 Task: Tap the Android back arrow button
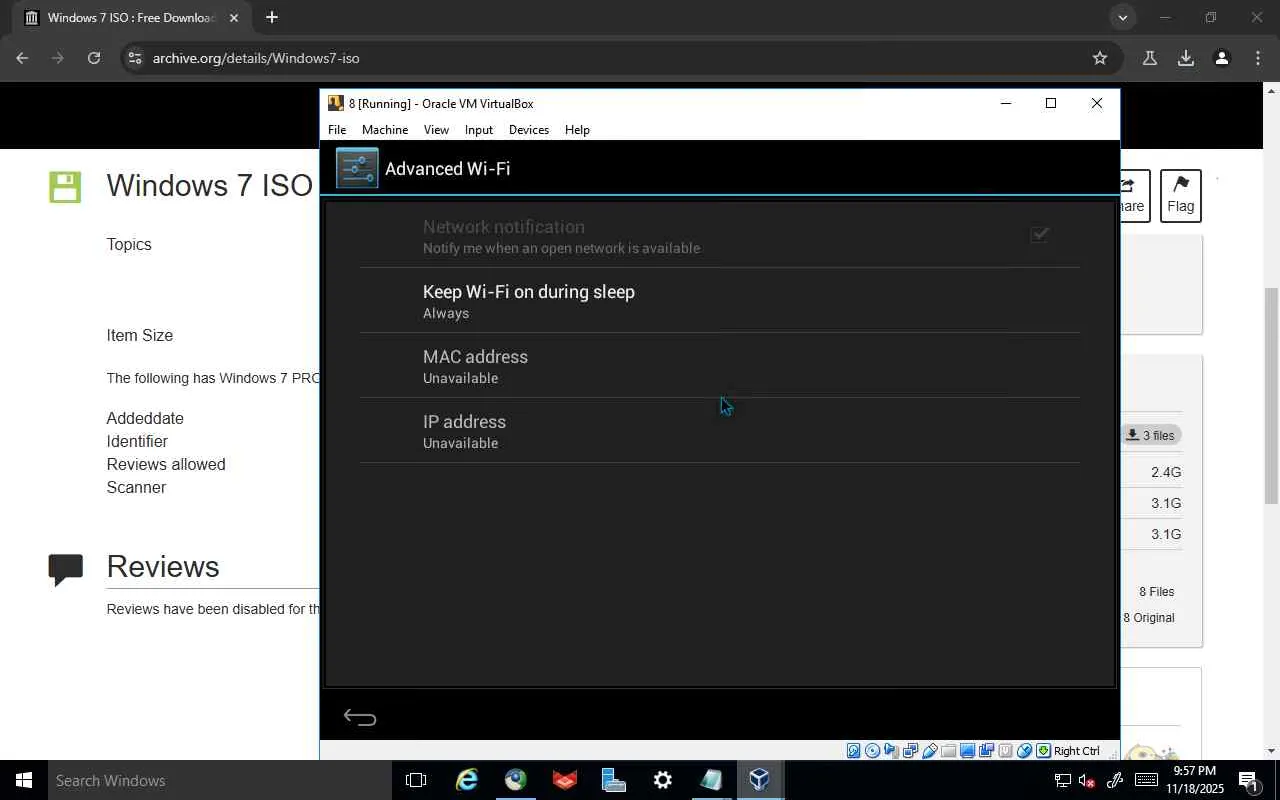(360, 717)
